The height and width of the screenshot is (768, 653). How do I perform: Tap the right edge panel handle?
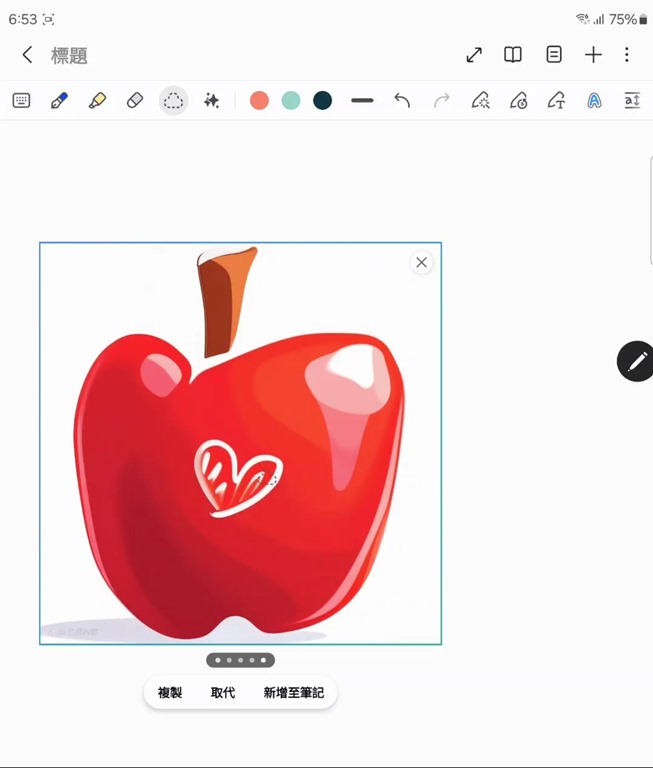coord(651,211)
